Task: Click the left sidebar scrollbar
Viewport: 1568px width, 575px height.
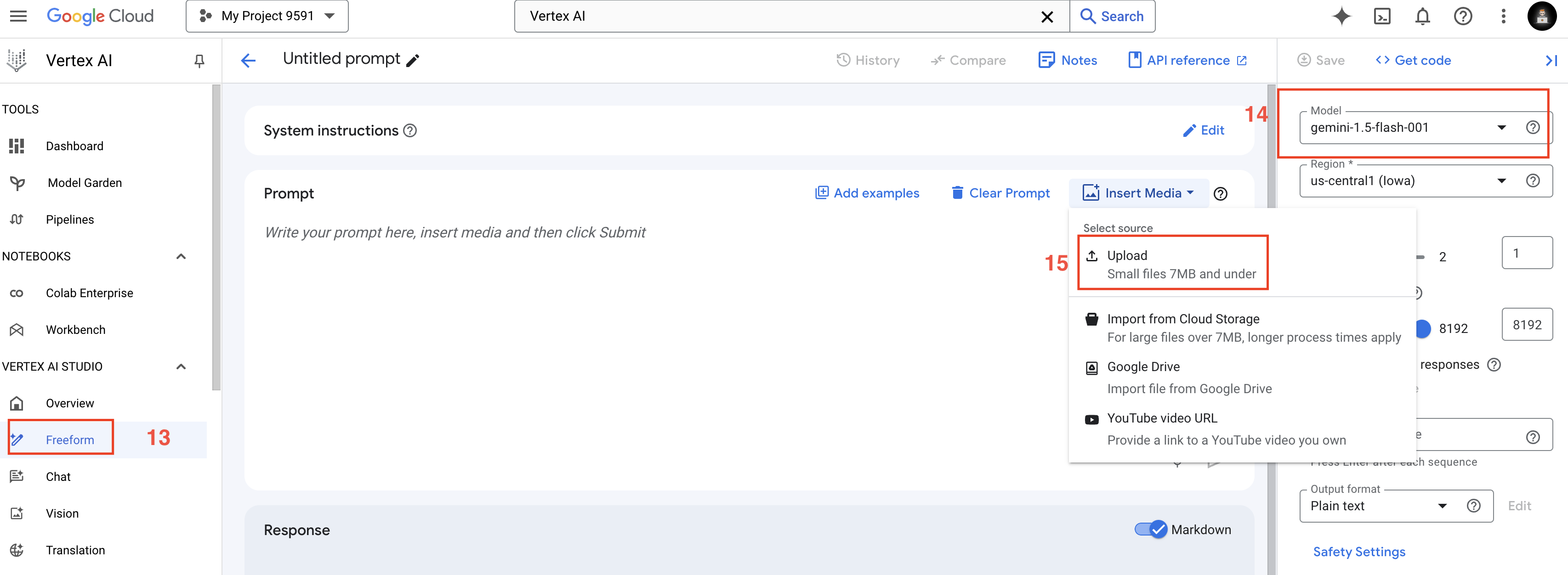Action: point(216,237)
